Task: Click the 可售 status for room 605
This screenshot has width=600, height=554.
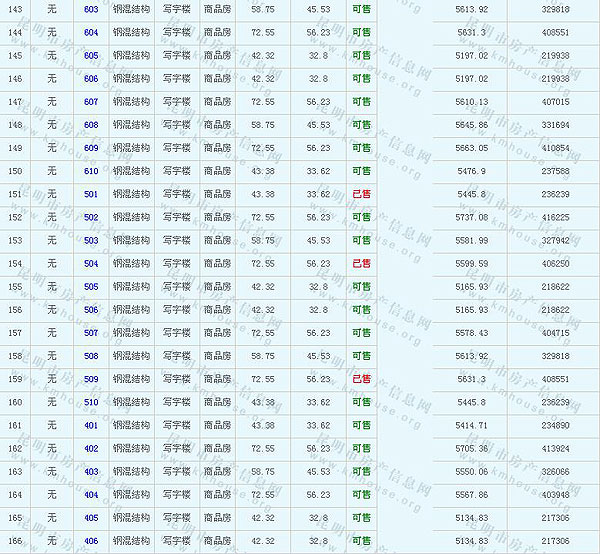Action: [x=361, y=55]
